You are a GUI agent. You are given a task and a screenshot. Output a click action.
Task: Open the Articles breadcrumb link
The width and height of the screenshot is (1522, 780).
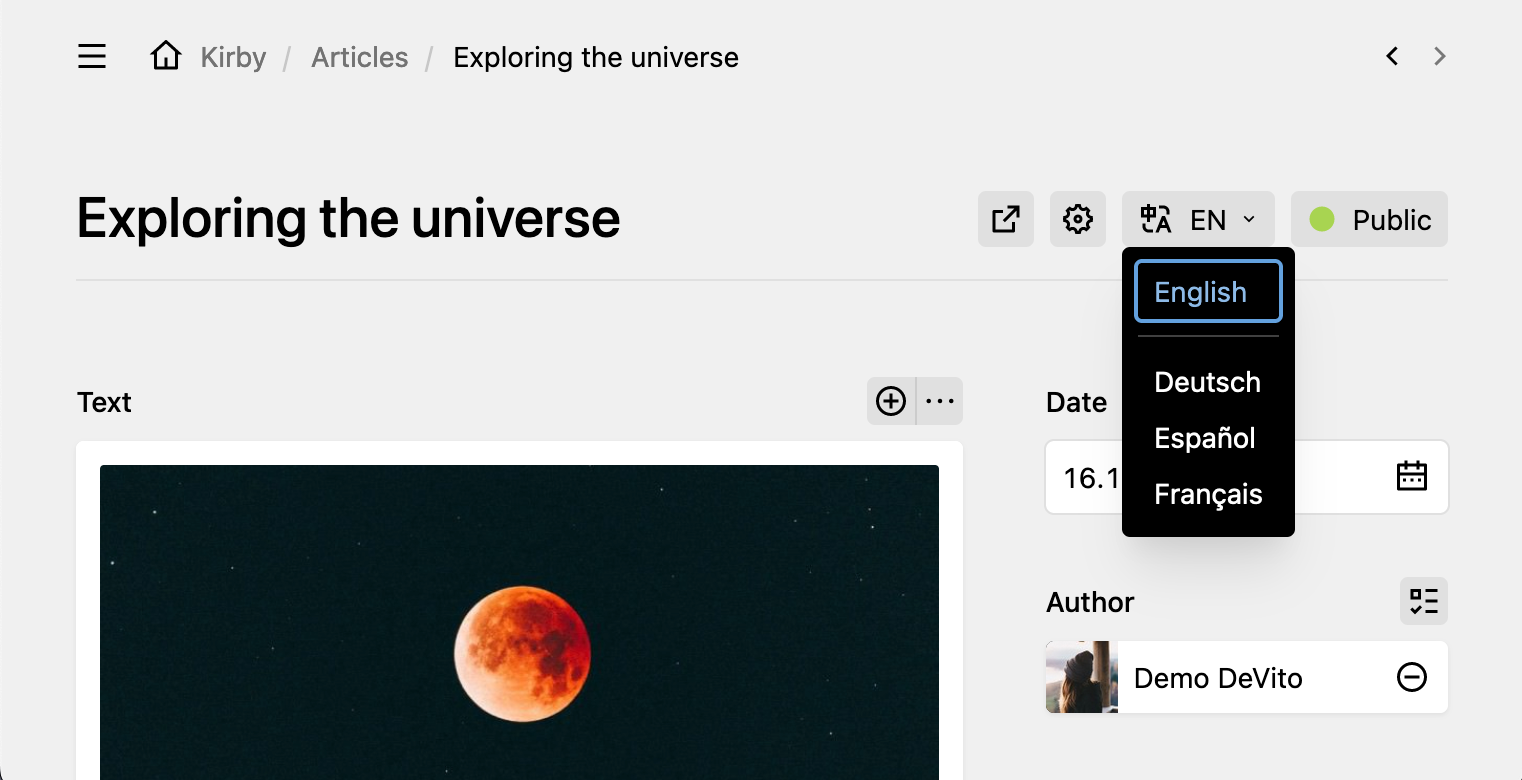point(360,58)
